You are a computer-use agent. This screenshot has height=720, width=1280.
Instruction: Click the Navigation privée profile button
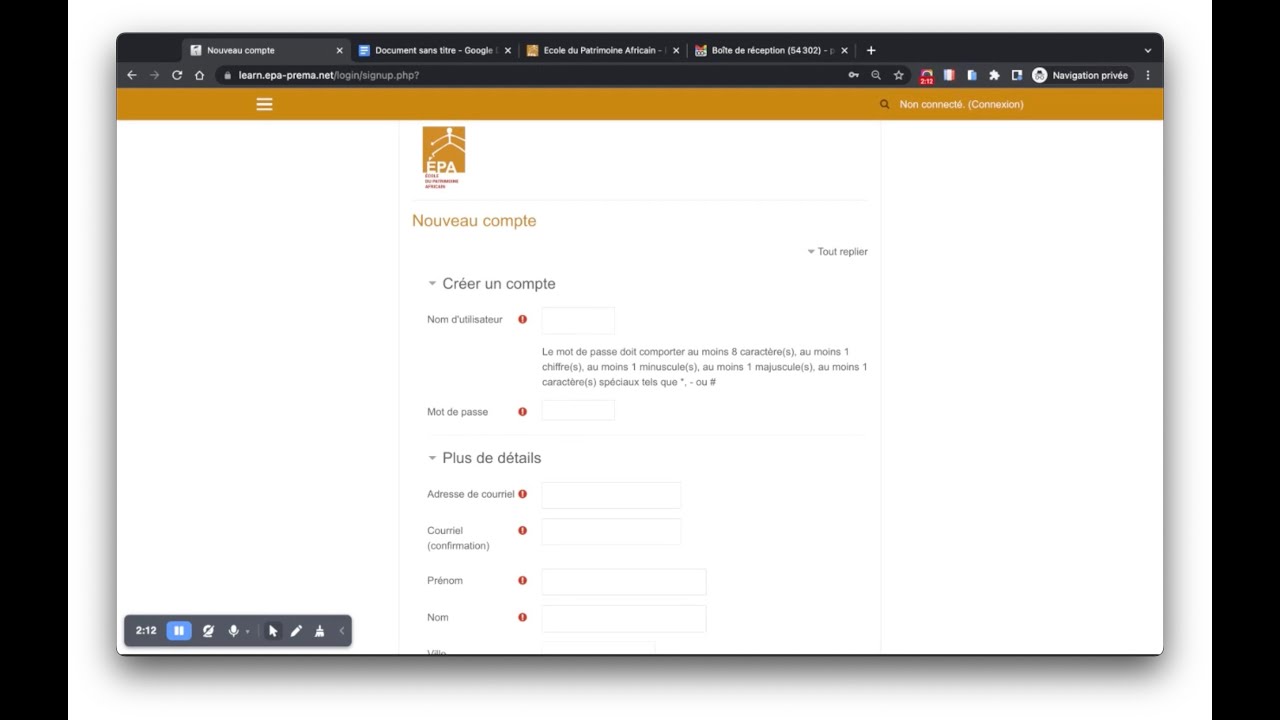pos(1081,75)
